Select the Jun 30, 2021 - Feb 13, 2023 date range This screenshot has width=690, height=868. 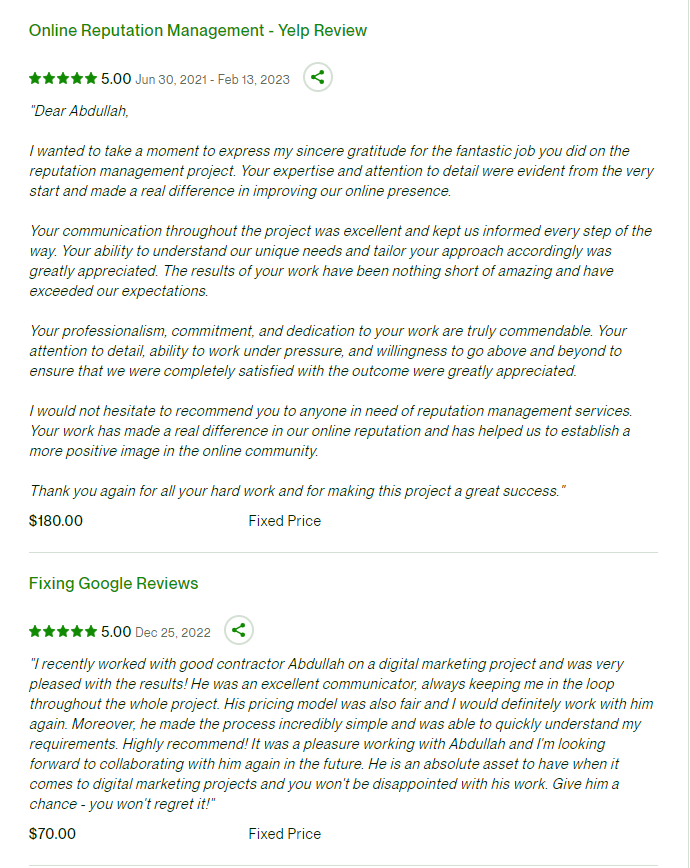click(x=213, y=80)
